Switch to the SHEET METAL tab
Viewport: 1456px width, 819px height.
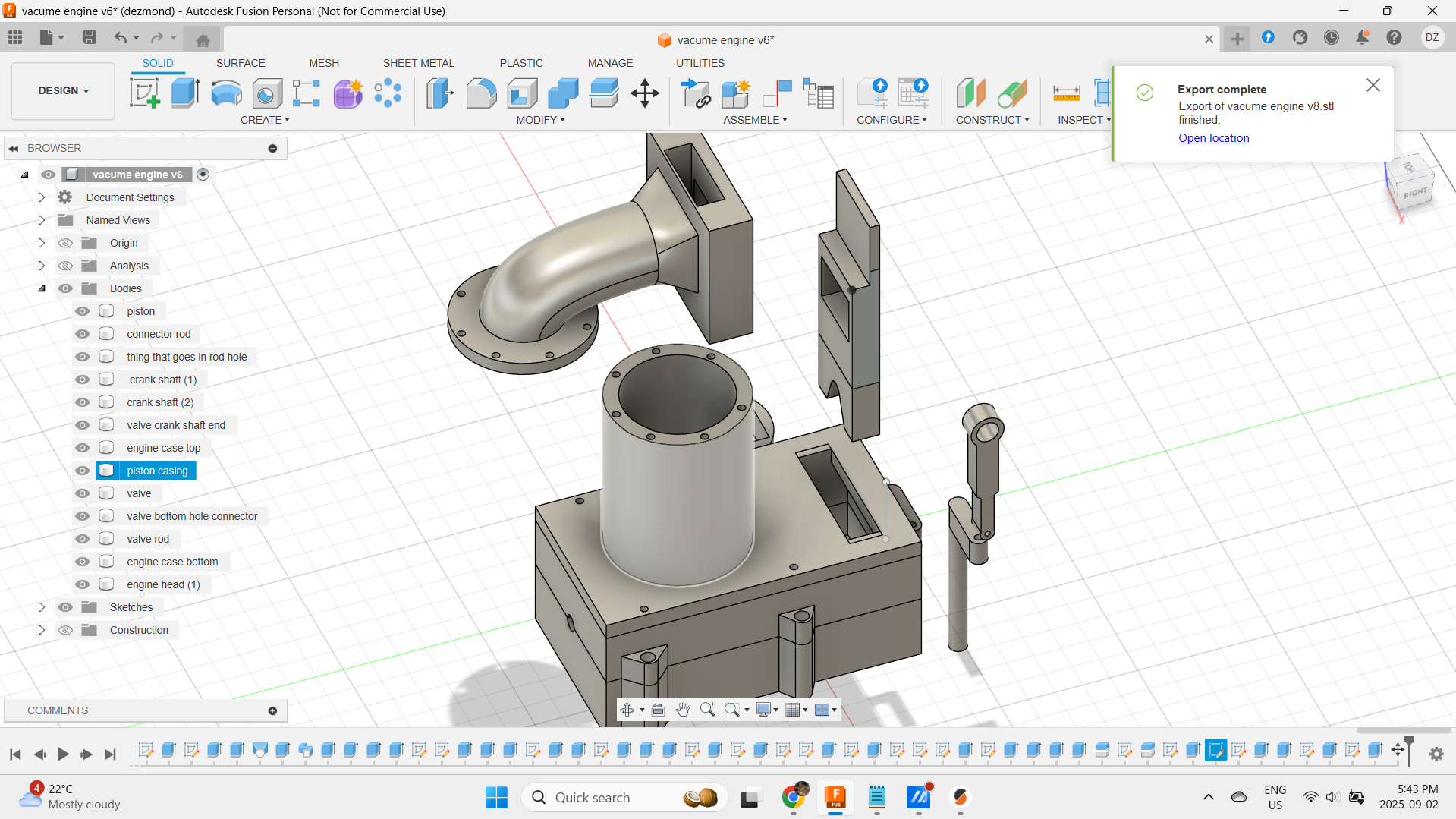pos(418,63)
